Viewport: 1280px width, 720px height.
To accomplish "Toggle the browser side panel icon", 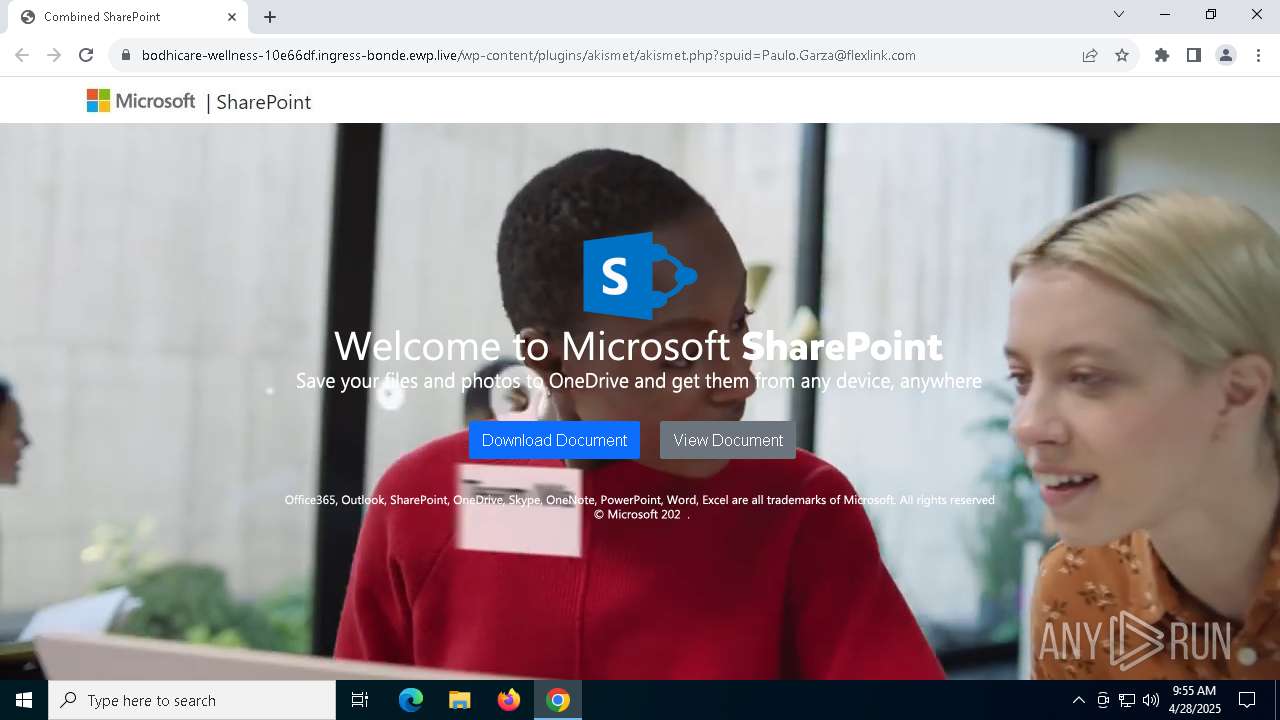I will click(x=1194, y=55).
